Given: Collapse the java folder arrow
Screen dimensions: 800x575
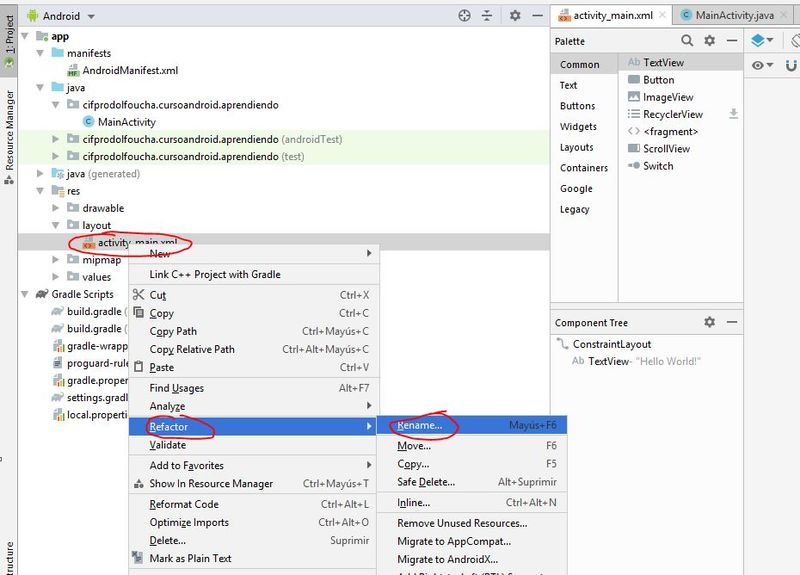Looking at the screenshot, I should point(40,88).
